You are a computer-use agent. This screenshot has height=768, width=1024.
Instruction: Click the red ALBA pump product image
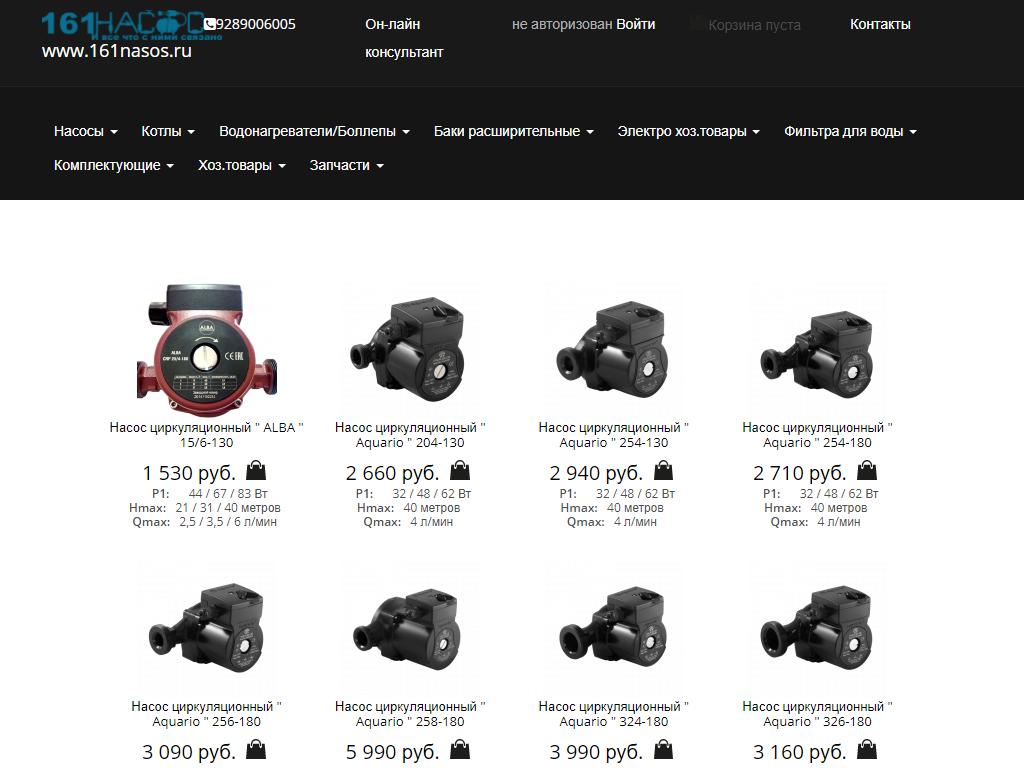pos(206,347)
